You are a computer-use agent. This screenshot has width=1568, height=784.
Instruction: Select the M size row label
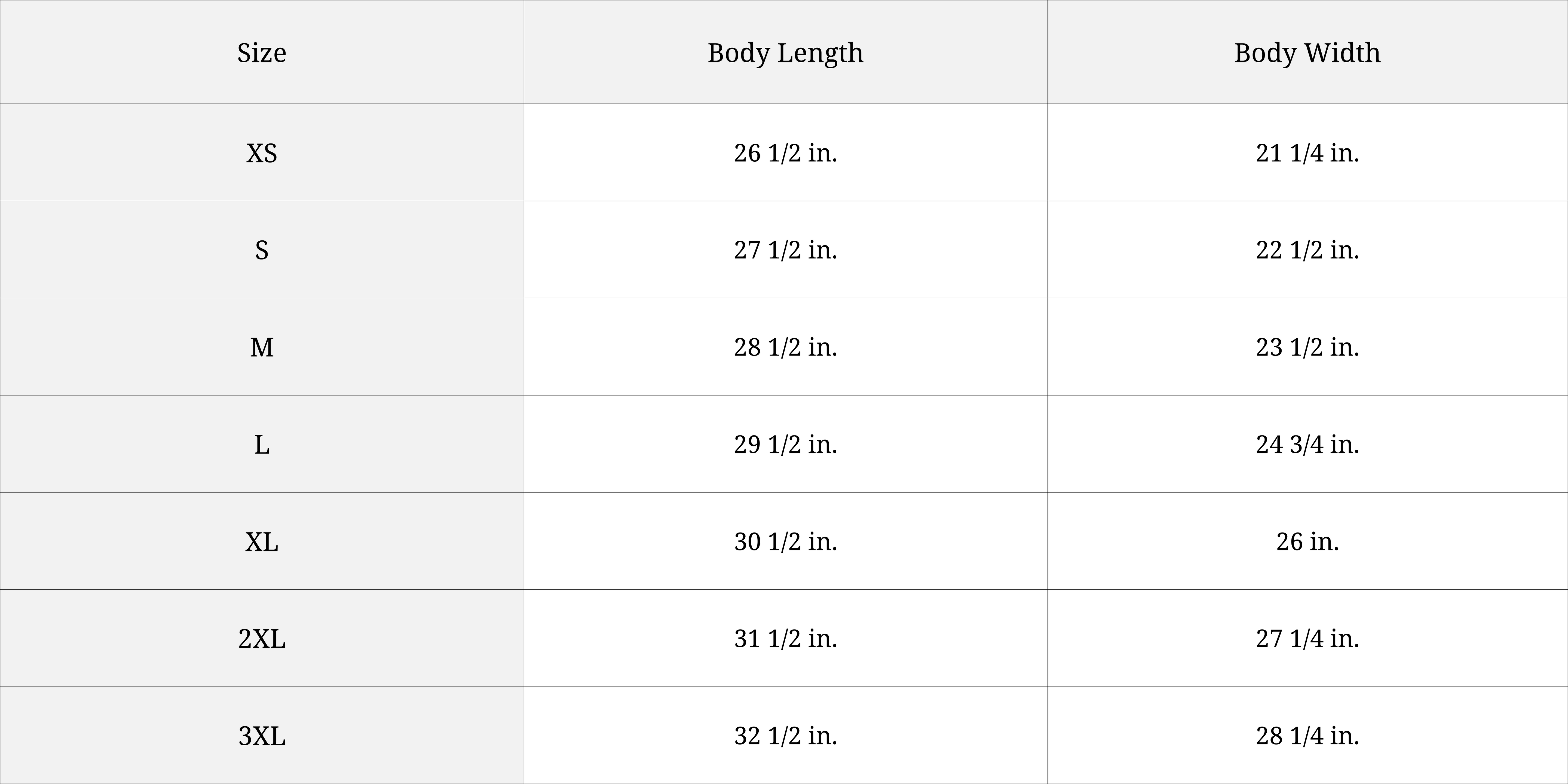click(x=262, y=348)
